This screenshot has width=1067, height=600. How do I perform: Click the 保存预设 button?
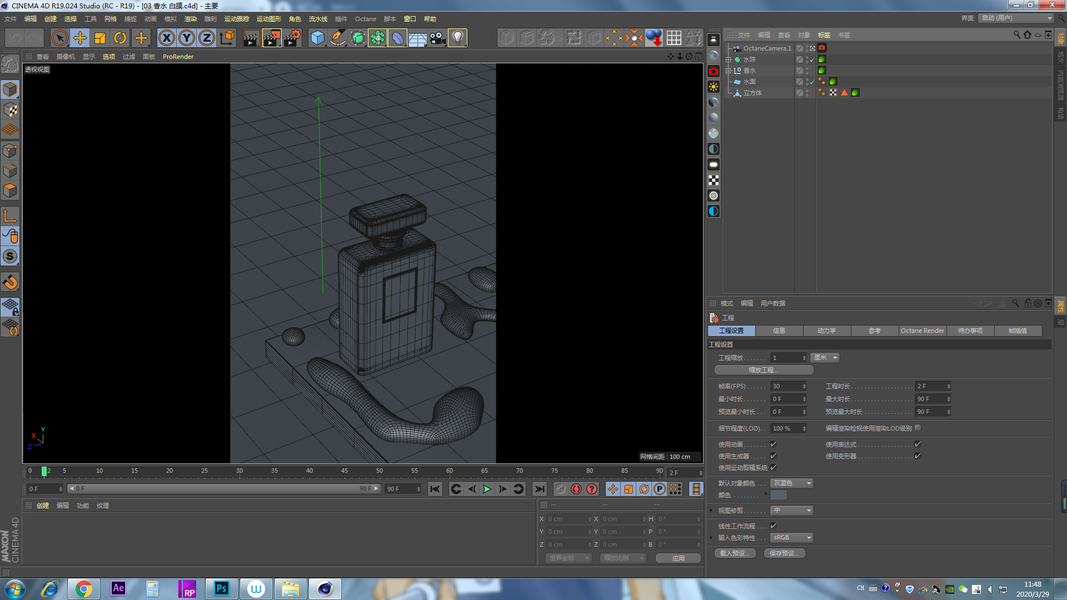click(784, 553)
